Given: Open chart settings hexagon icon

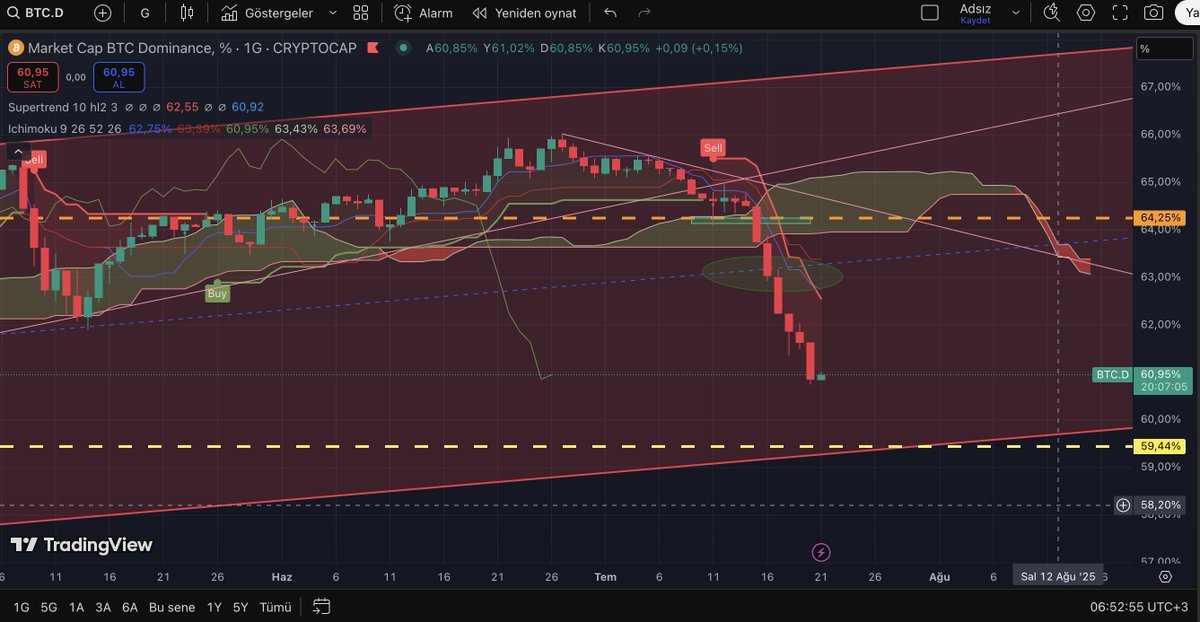Looking at the screenshot, I should click(x=1086, y=13).
